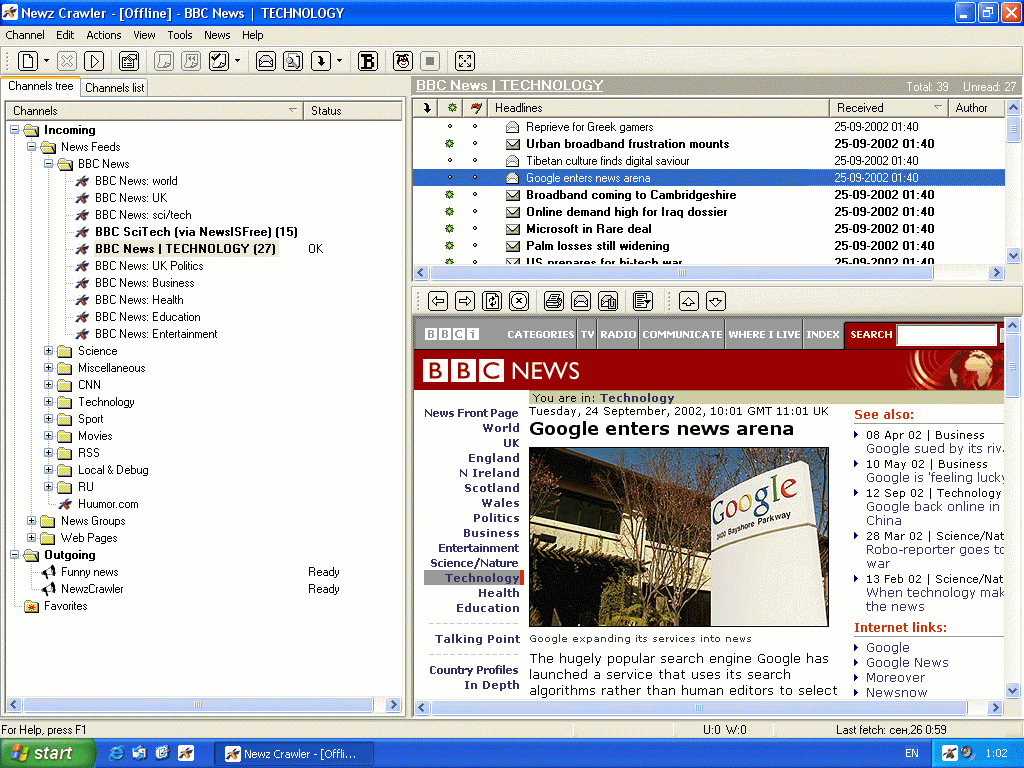Click the open envelope icon in main toolbar
This screenshot has width=1024, height=768.
(x=266, y=61)
